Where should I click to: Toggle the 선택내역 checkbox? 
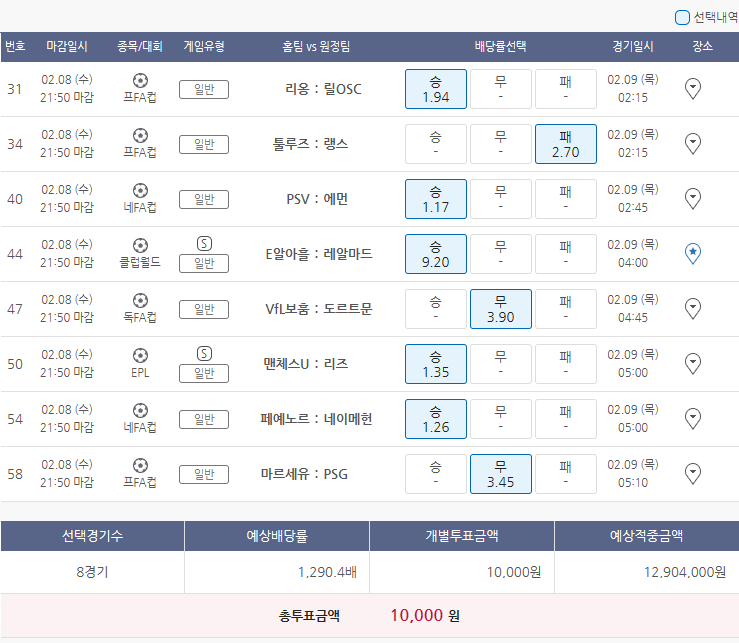coord(682,17)
